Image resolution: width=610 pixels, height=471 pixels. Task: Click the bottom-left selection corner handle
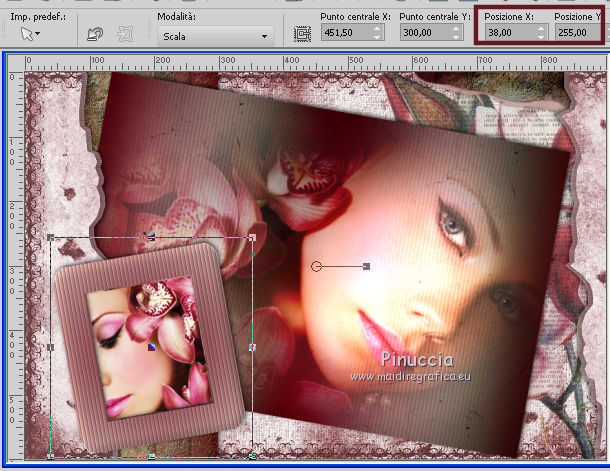(x=50, y=457)
